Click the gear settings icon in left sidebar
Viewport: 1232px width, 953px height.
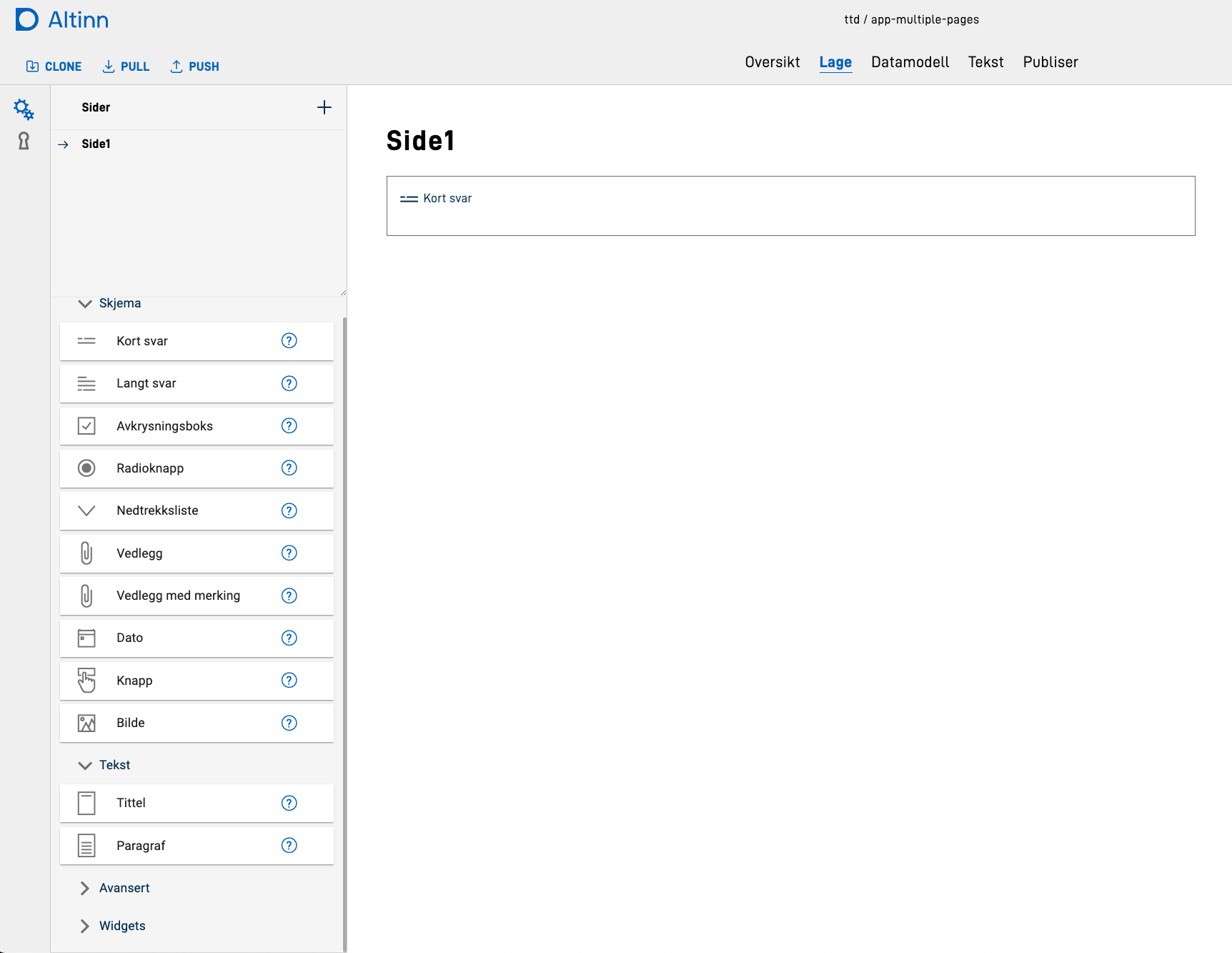coord(24,109)
